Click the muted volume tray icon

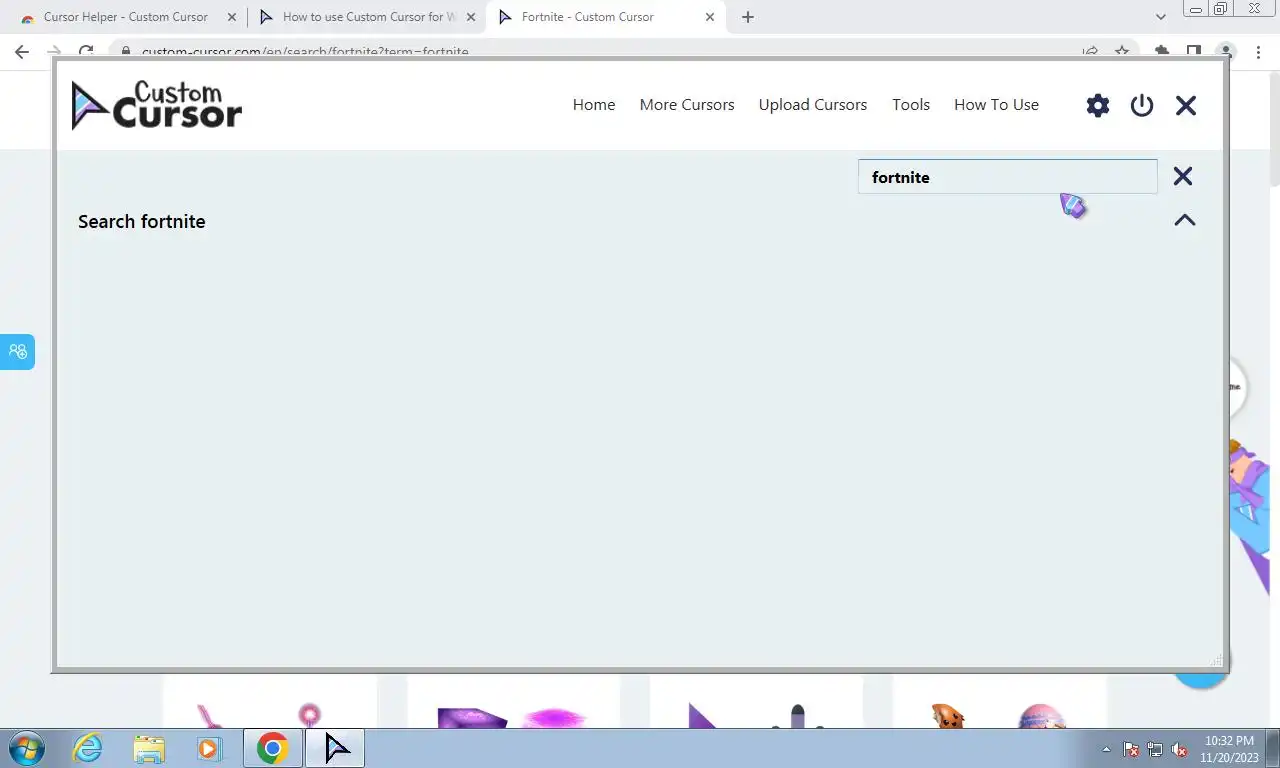tap(1180, 749)
